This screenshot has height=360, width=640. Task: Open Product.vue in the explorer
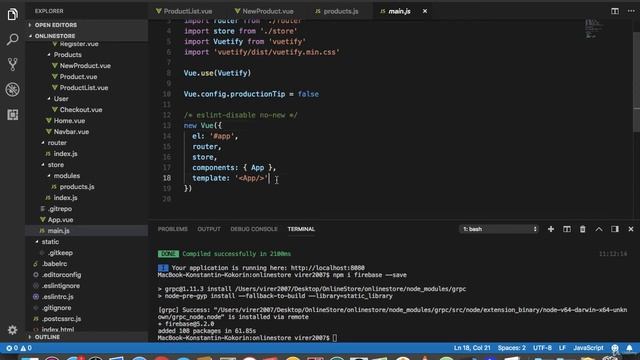[78, 77]
